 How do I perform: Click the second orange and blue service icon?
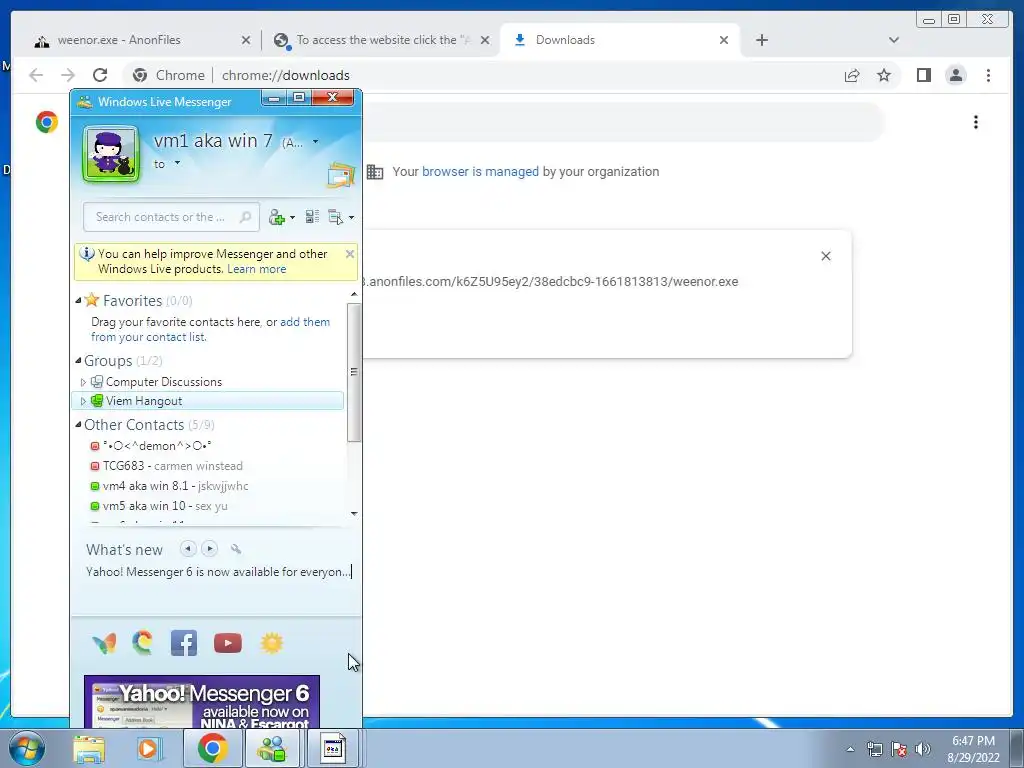(x=142, y=643)
